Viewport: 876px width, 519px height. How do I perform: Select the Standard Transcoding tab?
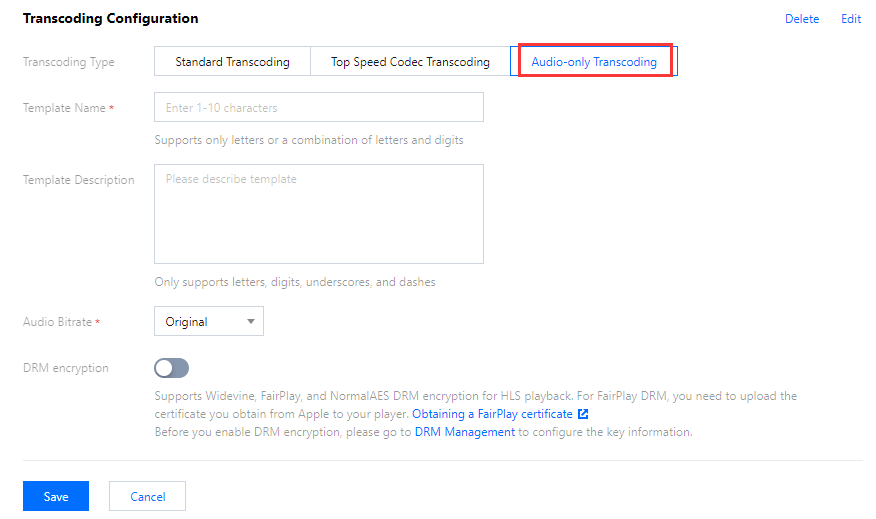click(x=232, y=62)
